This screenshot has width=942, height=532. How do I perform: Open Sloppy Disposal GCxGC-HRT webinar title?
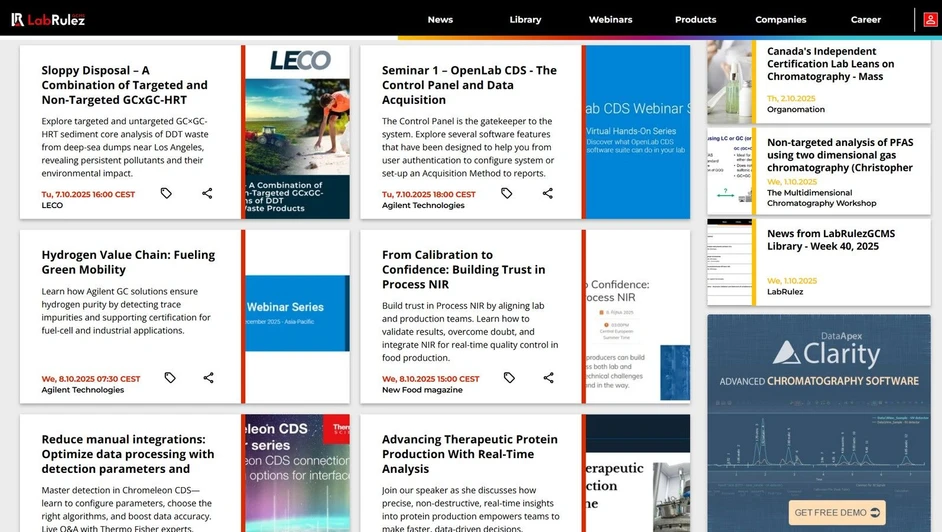point(124,85)
